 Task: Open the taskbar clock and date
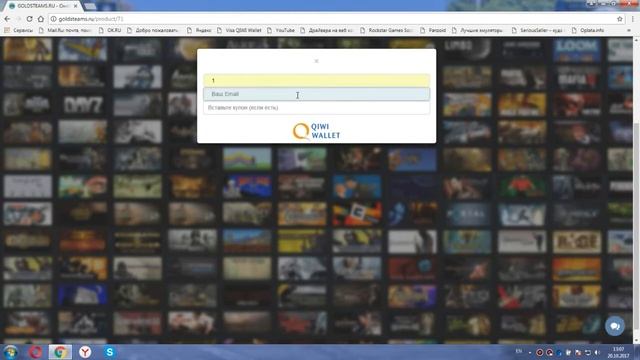(x=618, y=352)
